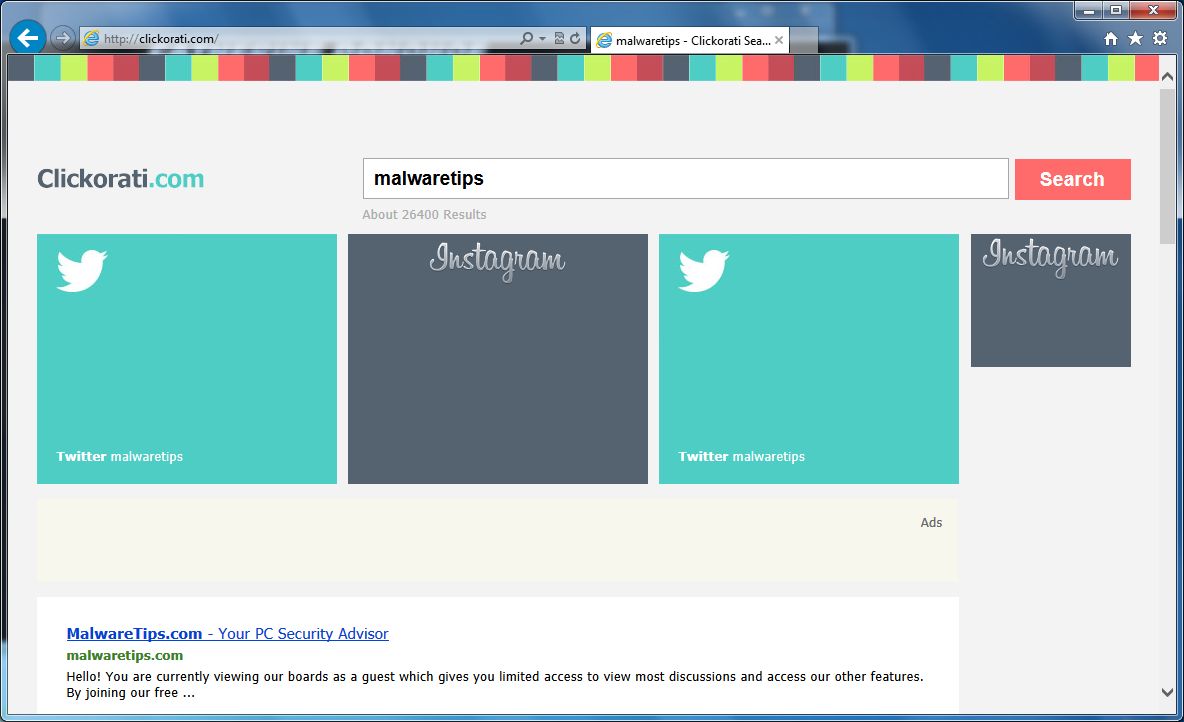The height and width of the screenshot is (722, 1184).
Task: Focus the malwaretips search input box
Action: point(686,179)
